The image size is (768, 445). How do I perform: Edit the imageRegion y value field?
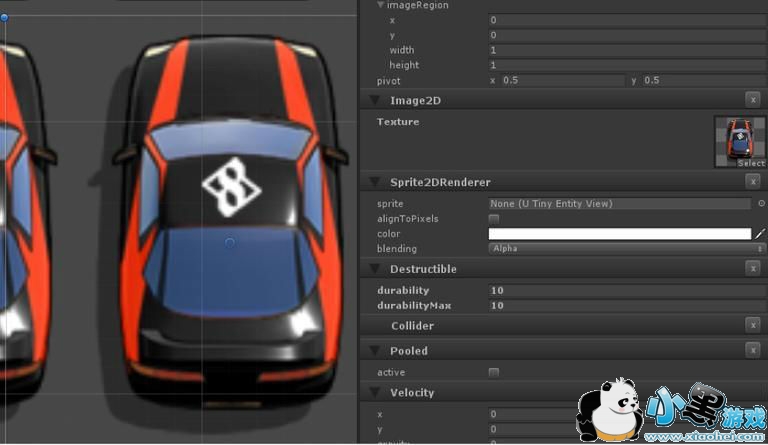(627, 35)
